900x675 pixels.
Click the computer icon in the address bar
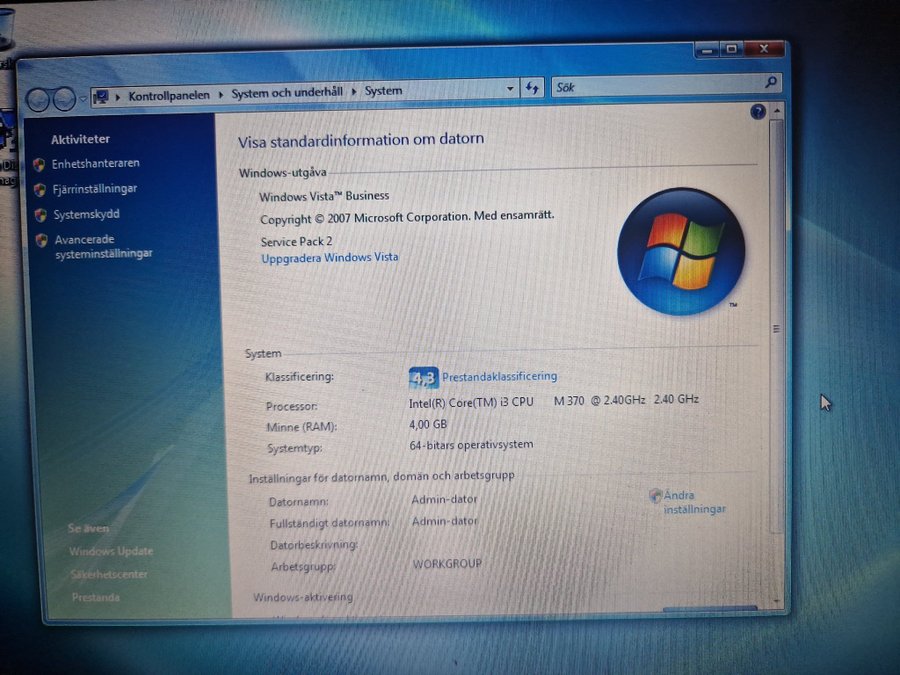[100, 97]
